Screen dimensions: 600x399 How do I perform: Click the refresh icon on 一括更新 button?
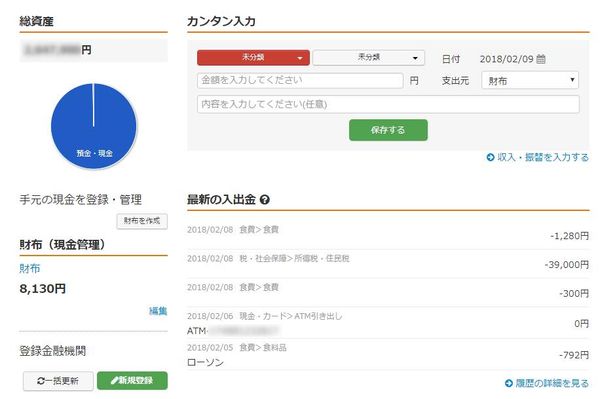click(x=41, y=381)
